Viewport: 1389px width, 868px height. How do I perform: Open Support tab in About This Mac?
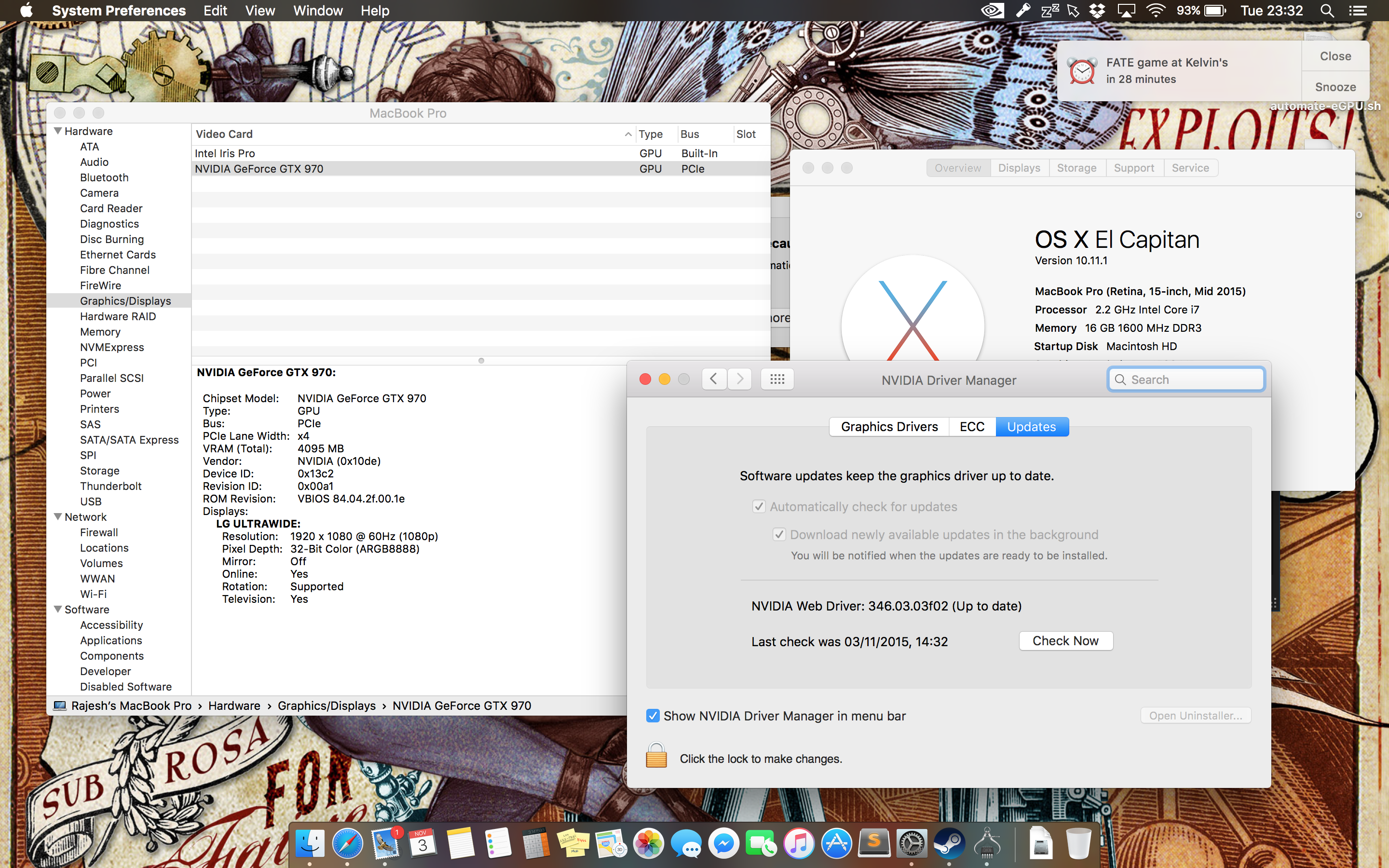(x=1133, y=168)
